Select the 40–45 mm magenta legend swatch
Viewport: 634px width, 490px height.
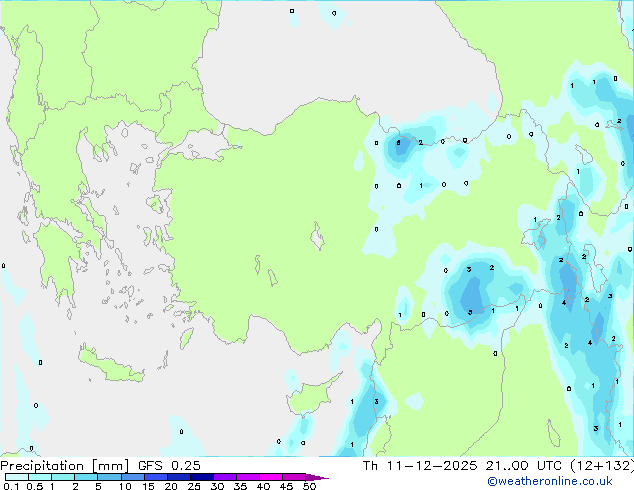click(271, 477)
